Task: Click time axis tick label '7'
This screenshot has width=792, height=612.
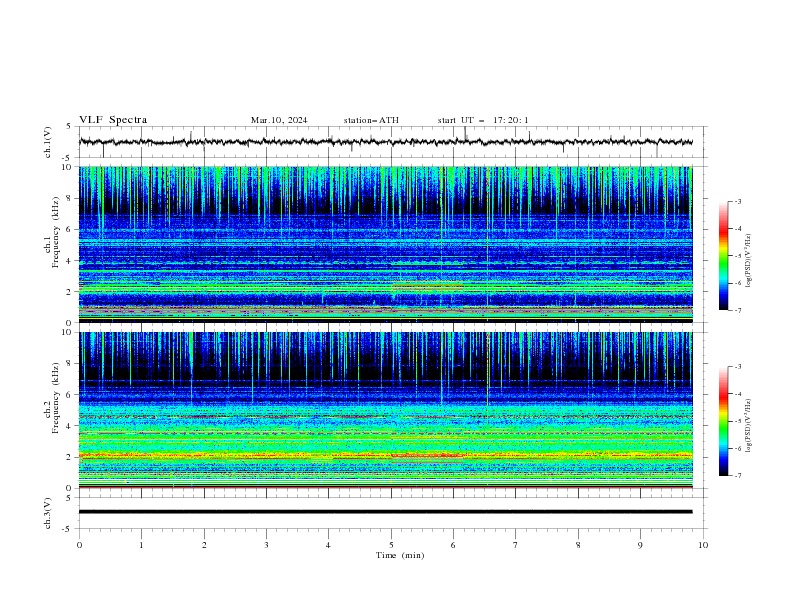Action: coord(516,545)
